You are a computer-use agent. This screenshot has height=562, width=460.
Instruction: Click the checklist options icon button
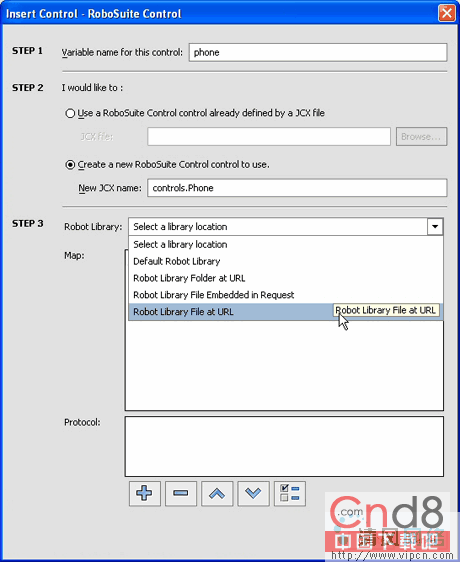click(290, 494)
